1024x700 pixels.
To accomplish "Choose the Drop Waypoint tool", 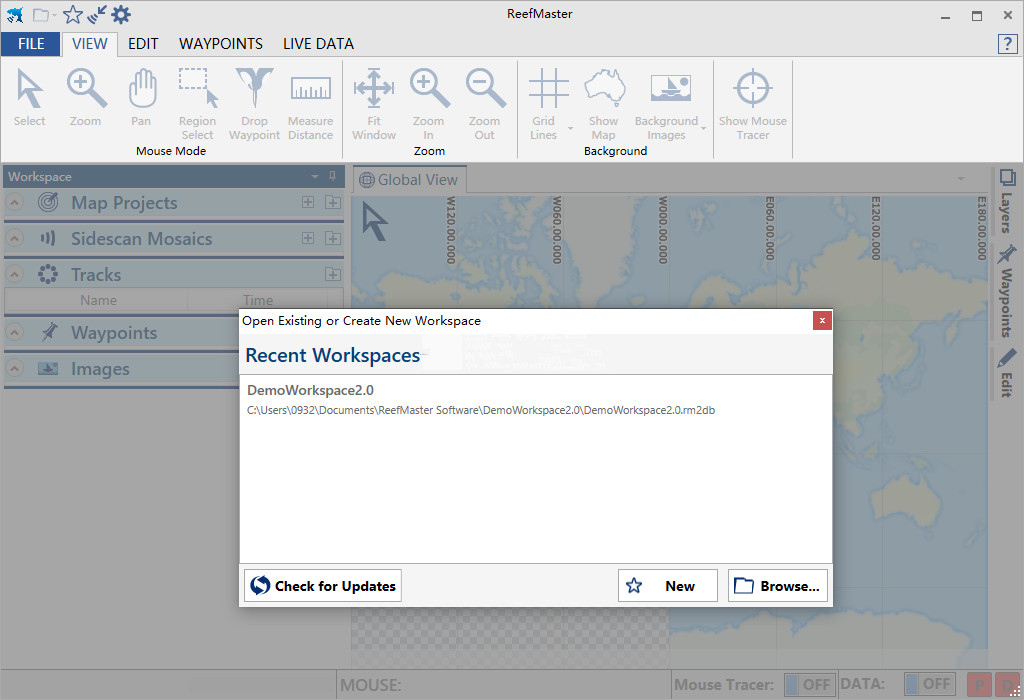I will click(x=254, y=104).
